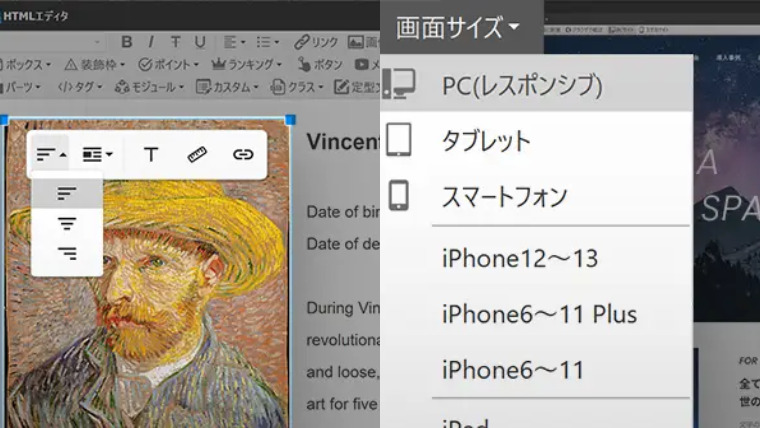This screenshot has width=760, height=428.
Task: Open the 装飾枠 dropdown
Action: [95, 64]
